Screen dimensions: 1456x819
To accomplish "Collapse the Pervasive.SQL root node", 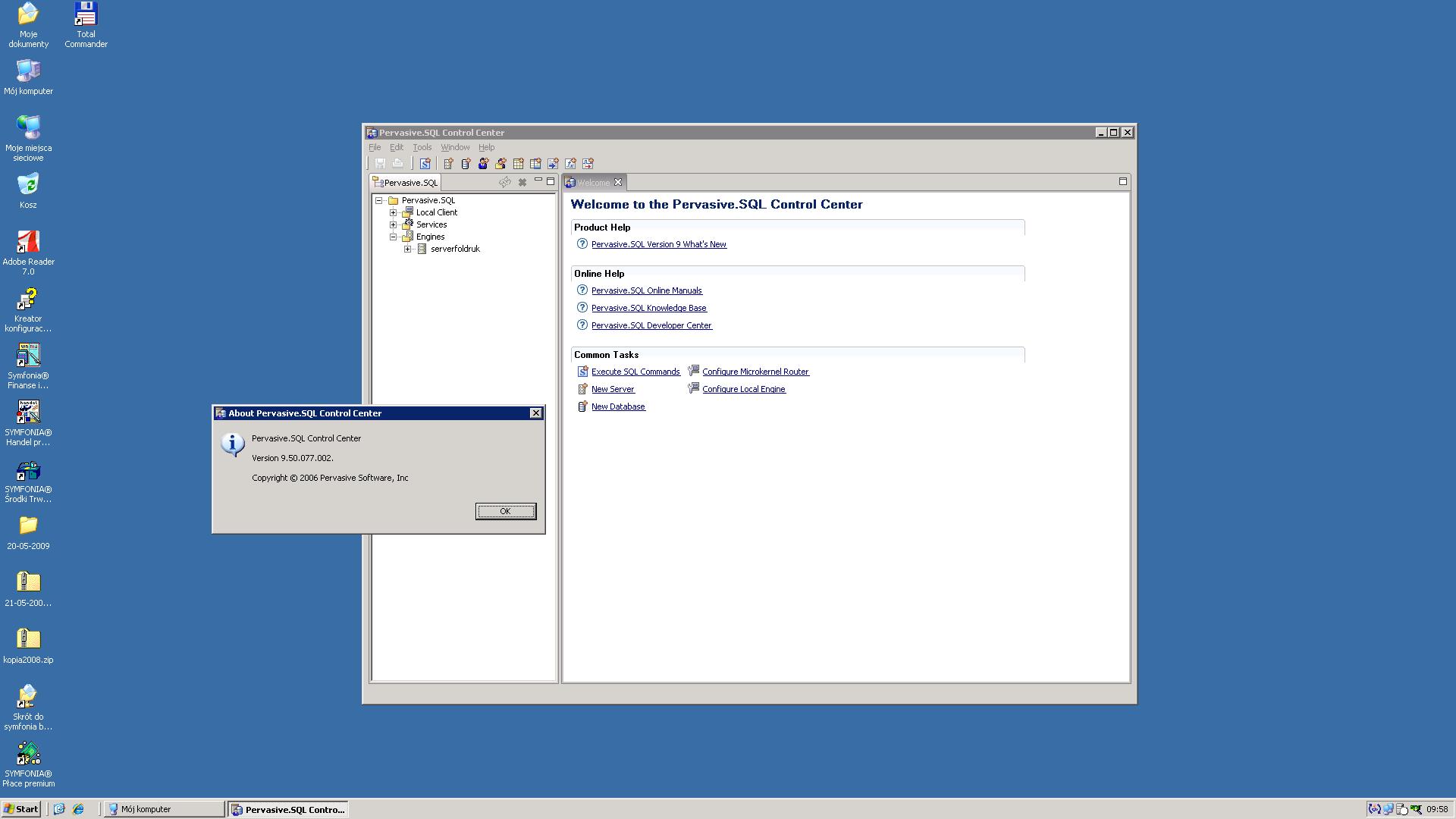I will click(379, 201).
